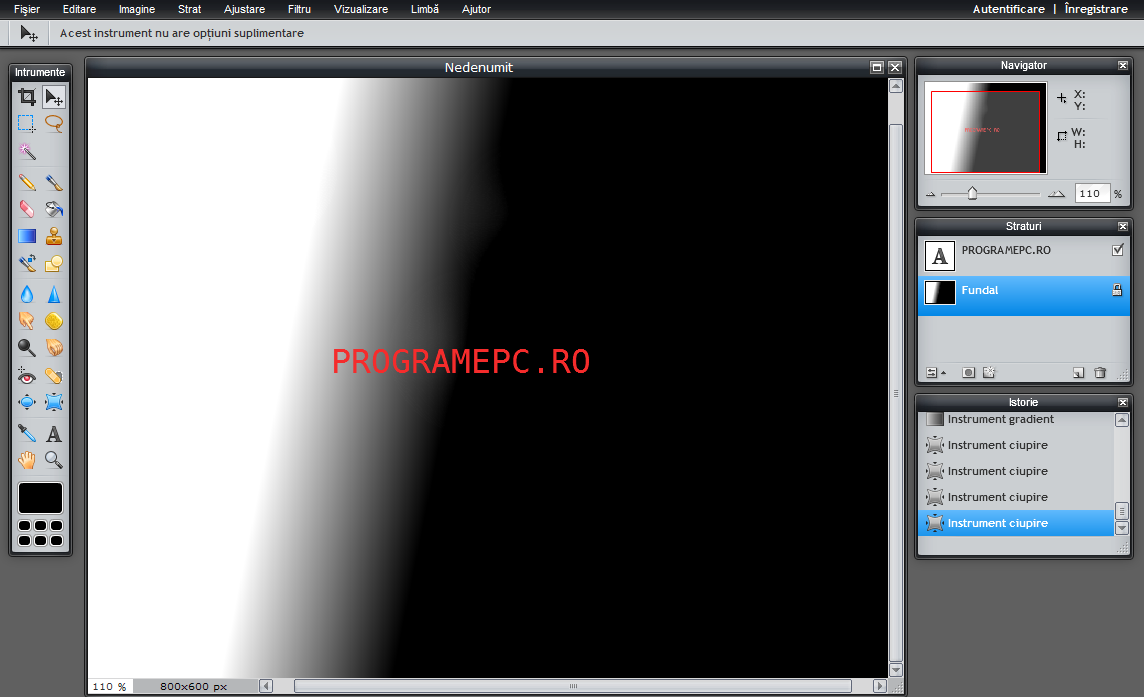Select the Move tool in Intrumente
1144x697 pixels.
click(54, 96)
